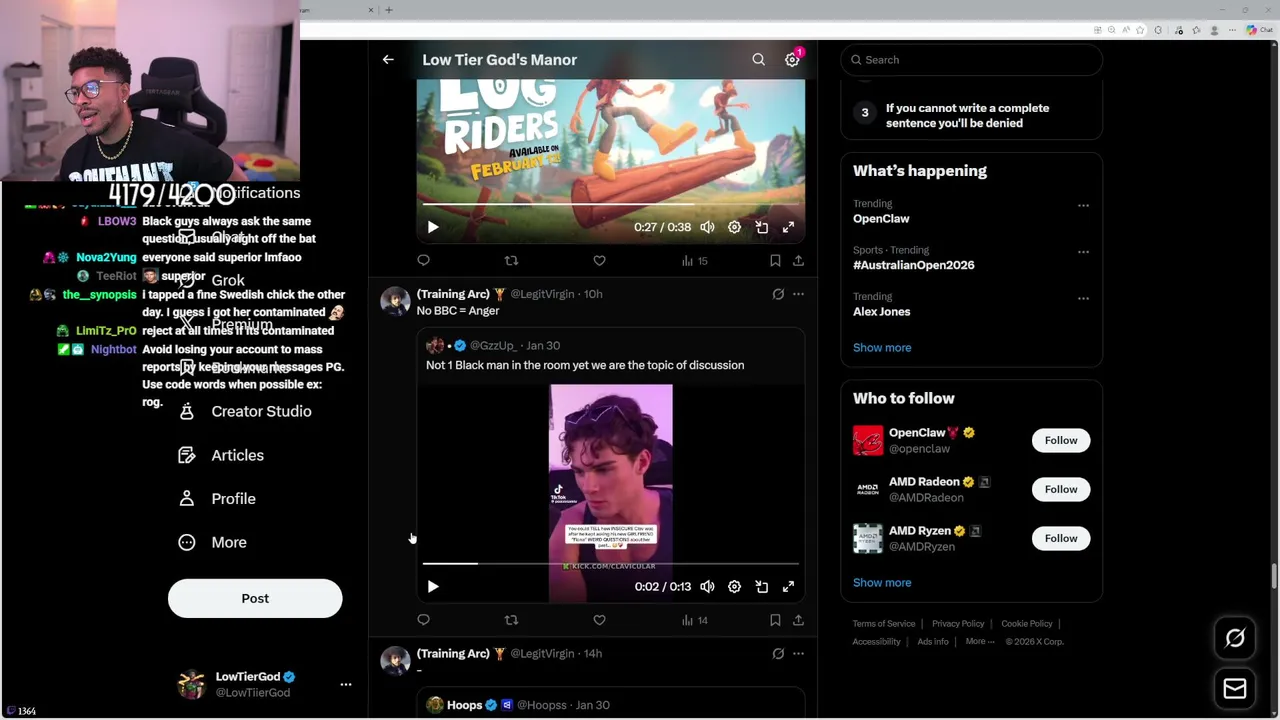1280x720 pixels.
Task: Follow the OpenClaw account
Action: (1061, 440)
